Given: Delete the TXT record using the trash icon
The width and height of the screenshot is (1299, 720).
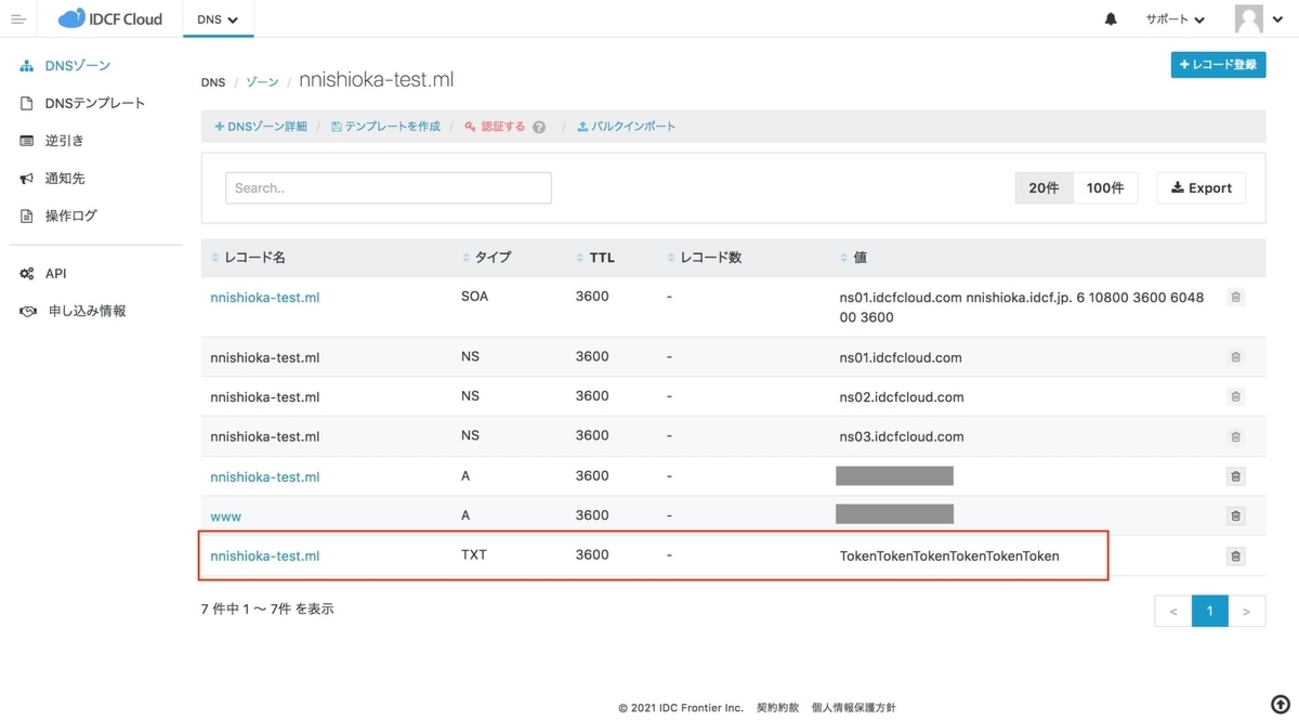Looking at the screenshot, I should point(1235,557).
